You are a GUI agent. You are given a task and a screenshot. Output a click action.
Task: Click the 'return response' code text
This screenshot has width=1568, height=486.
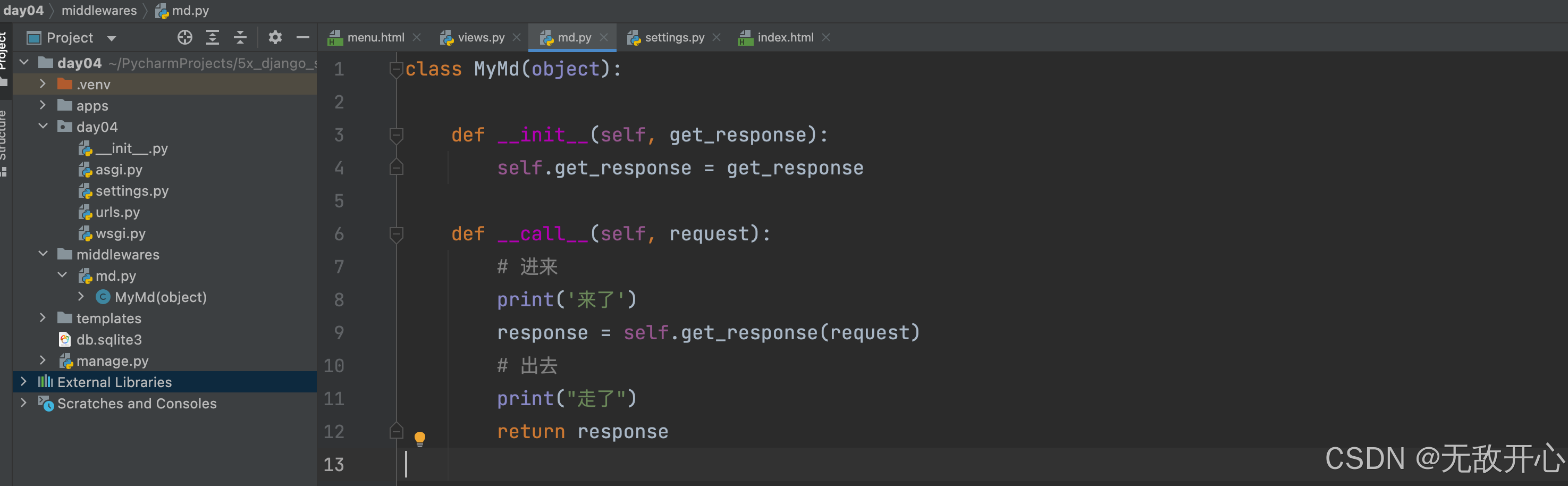(x=583, y=431)
